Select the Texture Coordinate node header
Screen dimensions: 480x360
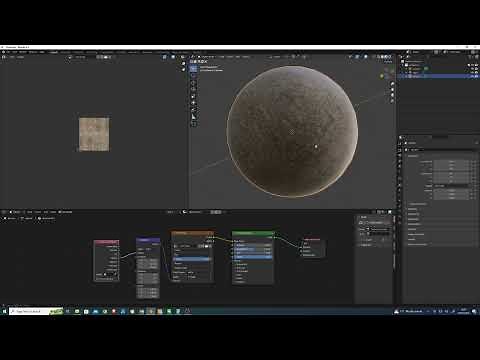click(106, 242)
